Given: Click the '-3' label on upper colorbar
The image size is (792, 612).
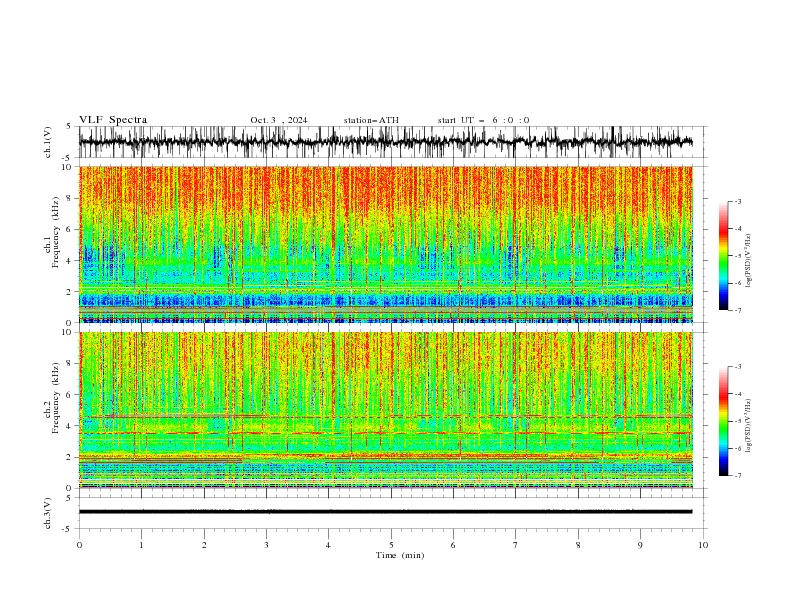Looking at the screenshot, I should coord(737,201).
